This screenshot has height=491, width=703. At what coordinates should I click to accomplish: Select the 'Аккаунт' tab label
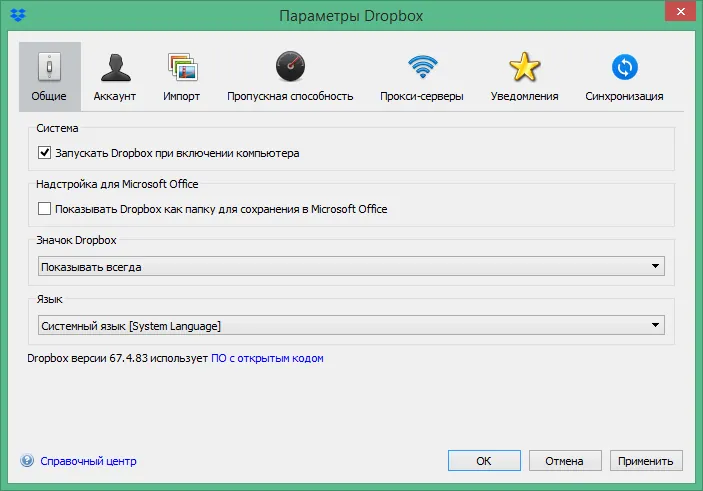coord(115,96)
